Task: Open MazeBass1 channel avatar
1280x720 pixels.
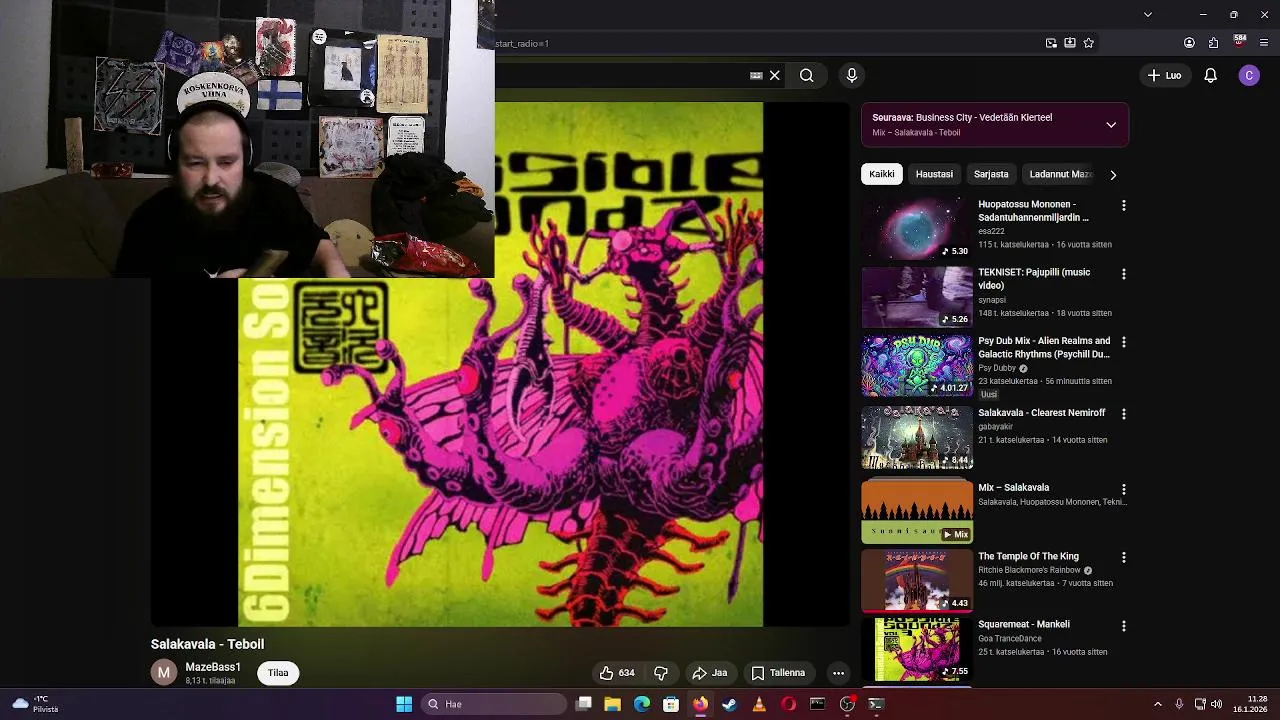Action: [x=164, y=673]
